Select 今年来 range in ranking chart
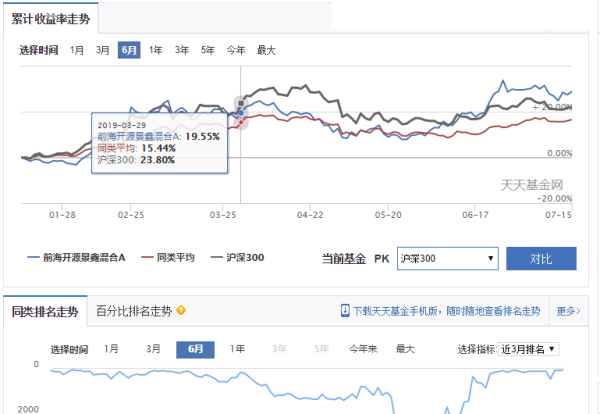This screenshot has height=414, width=600. pos(361,349)
